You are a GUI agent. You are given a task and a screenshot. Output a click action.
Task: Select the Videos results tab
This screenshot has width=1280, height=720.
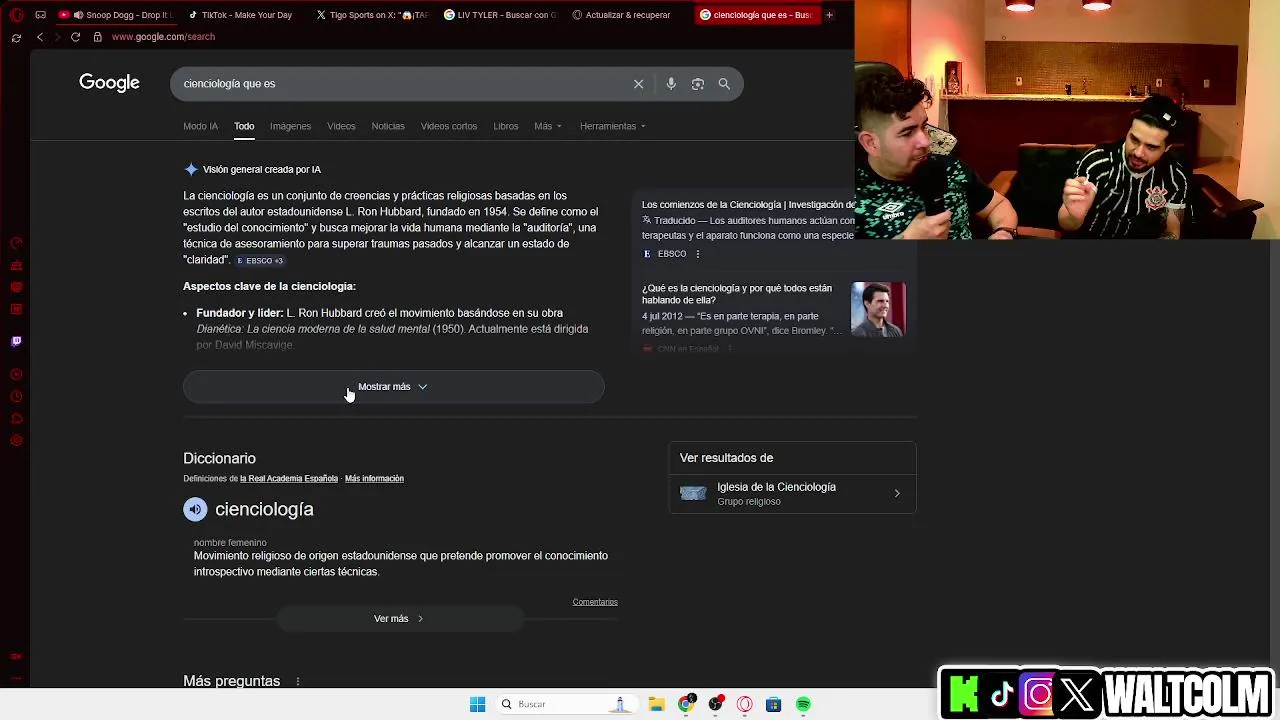[341, 126]
